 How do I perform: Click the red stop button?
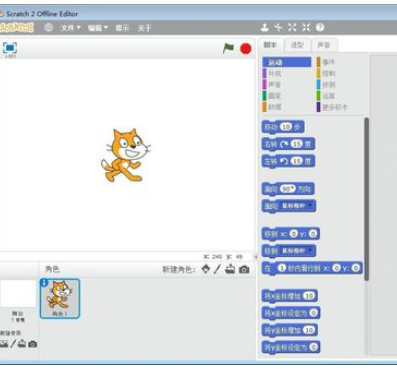click(x=246, y=49)
